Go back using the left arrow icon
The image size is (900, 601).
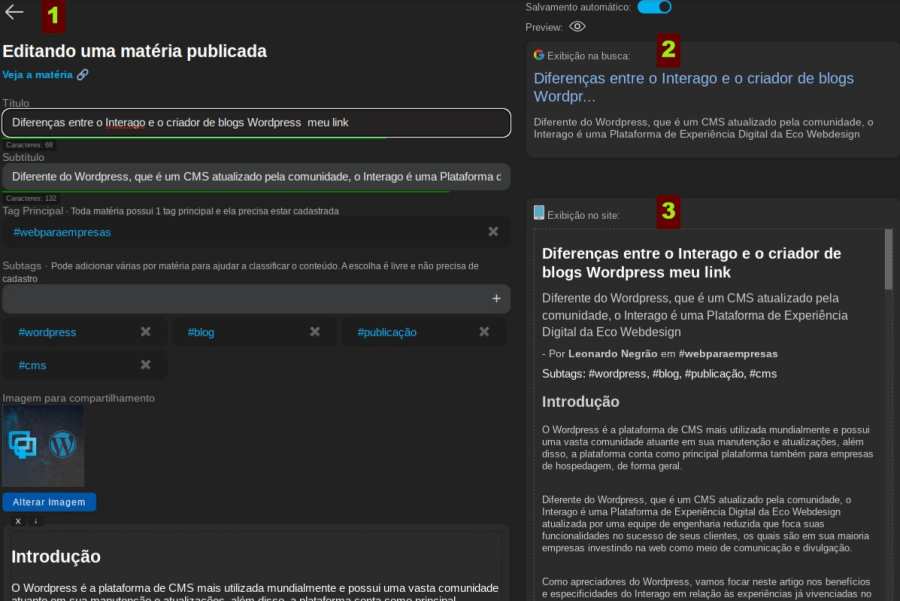14,12
